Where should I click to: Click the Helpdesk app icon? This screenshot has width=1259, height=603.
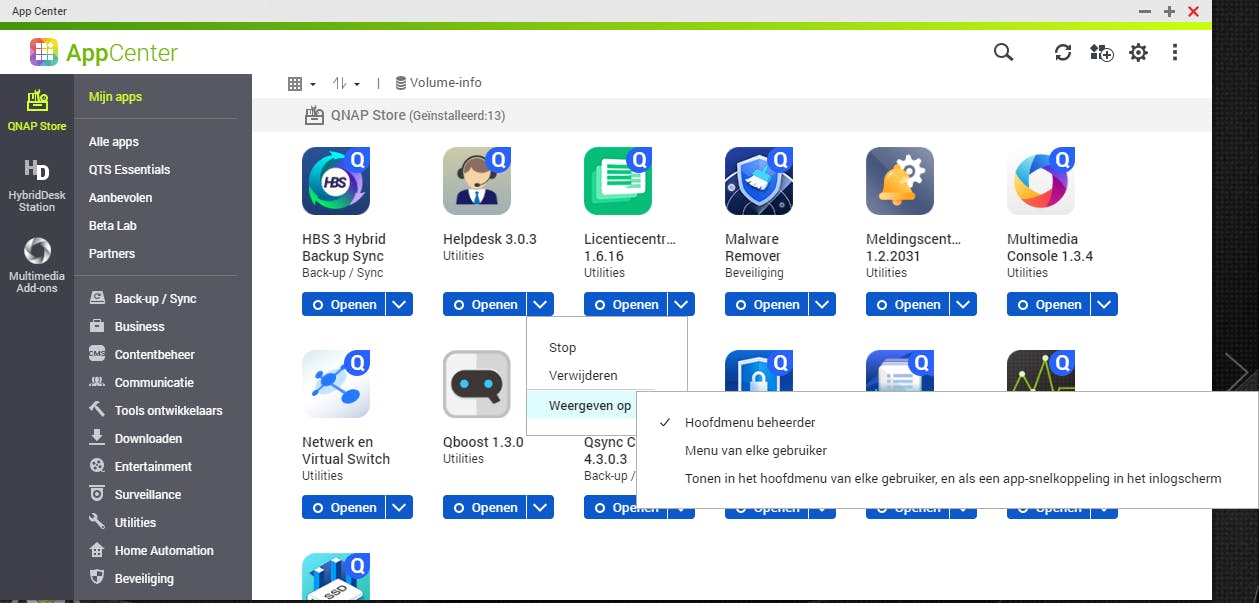pos(477,181)
